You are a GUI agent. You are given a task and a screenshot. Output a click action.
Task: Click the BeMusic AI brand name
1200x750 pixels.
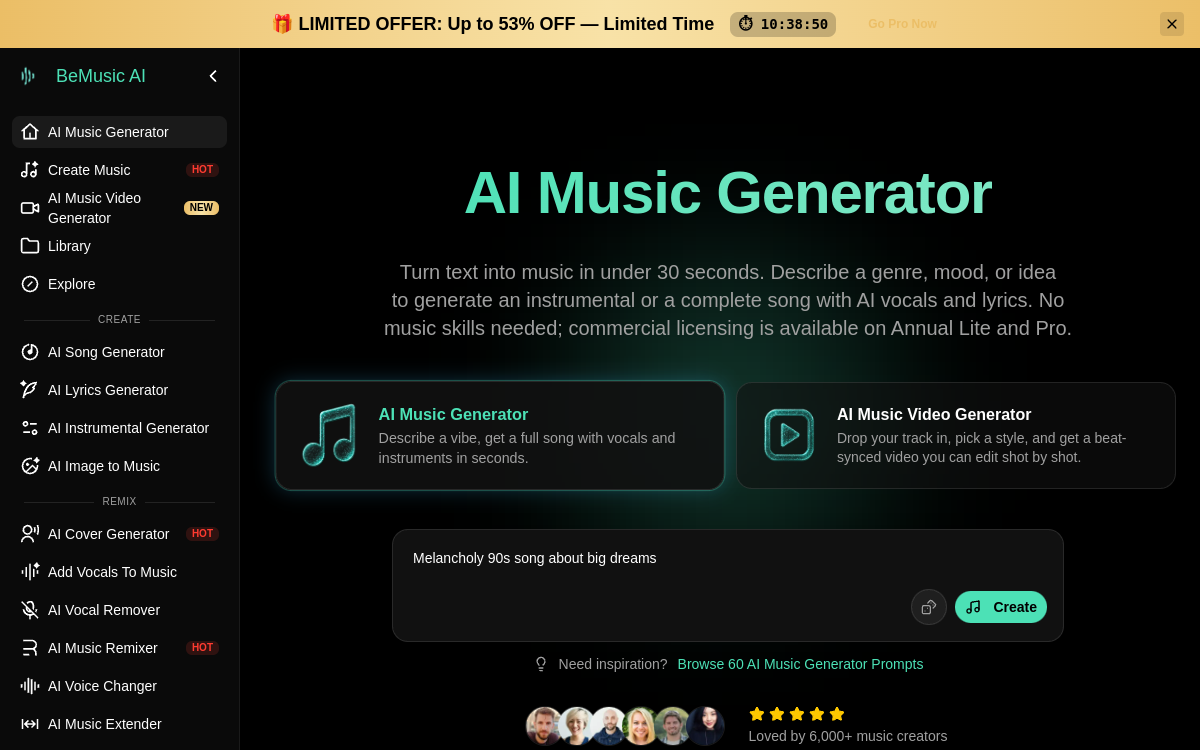(x=101, y=76)
